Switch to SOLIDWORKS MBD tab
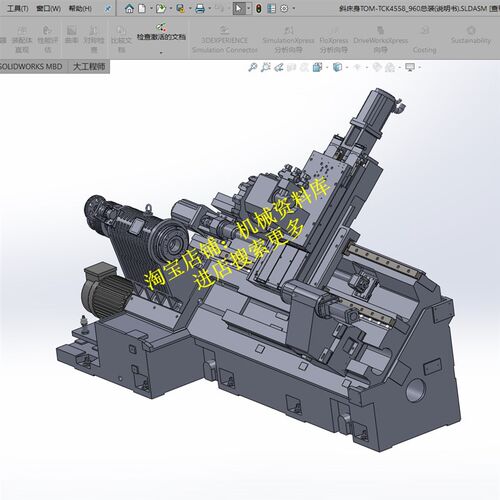500x500 pixels. click(x=31, y=67)
